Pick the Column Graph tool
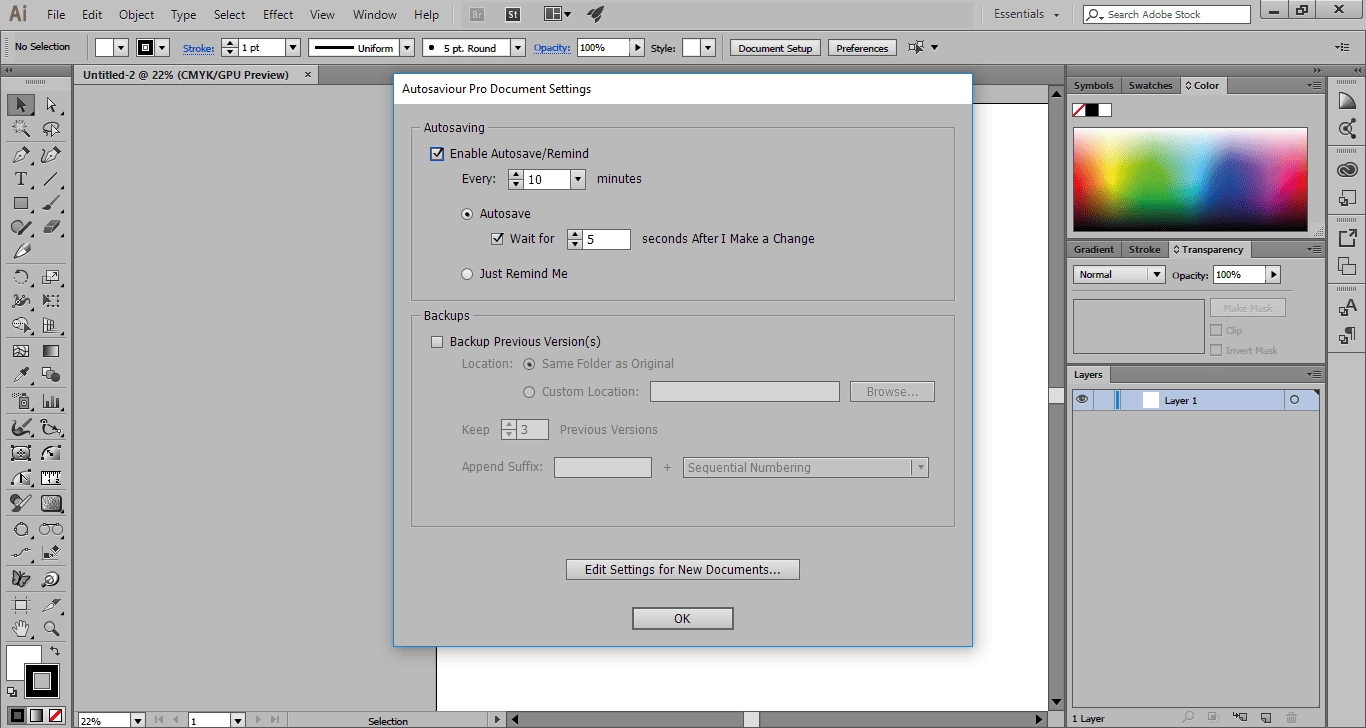Image resolution: width=1366 pixels, height=728 pixels. (51, 401)
